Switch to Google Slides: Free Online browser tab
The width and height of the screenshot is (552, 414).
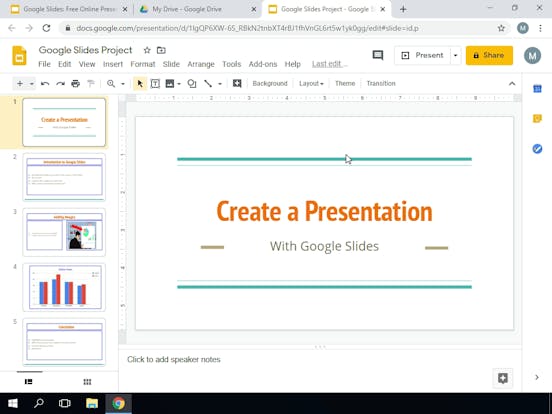pyautogui.click(x=69, y=10)
